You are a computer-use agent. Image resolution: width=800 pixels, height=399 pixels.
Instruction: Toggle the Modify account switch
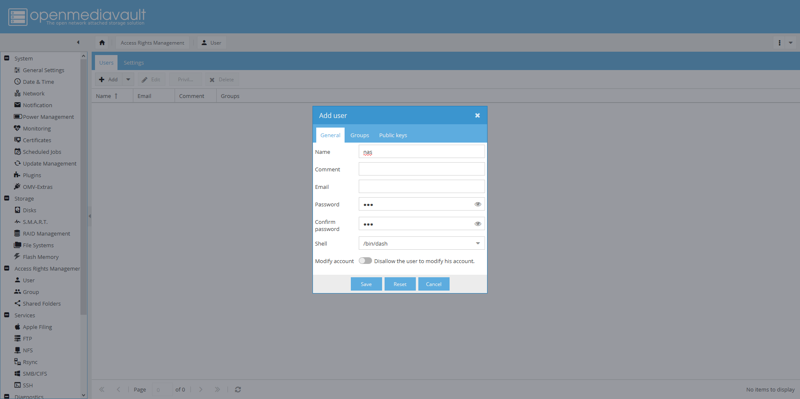365,261
